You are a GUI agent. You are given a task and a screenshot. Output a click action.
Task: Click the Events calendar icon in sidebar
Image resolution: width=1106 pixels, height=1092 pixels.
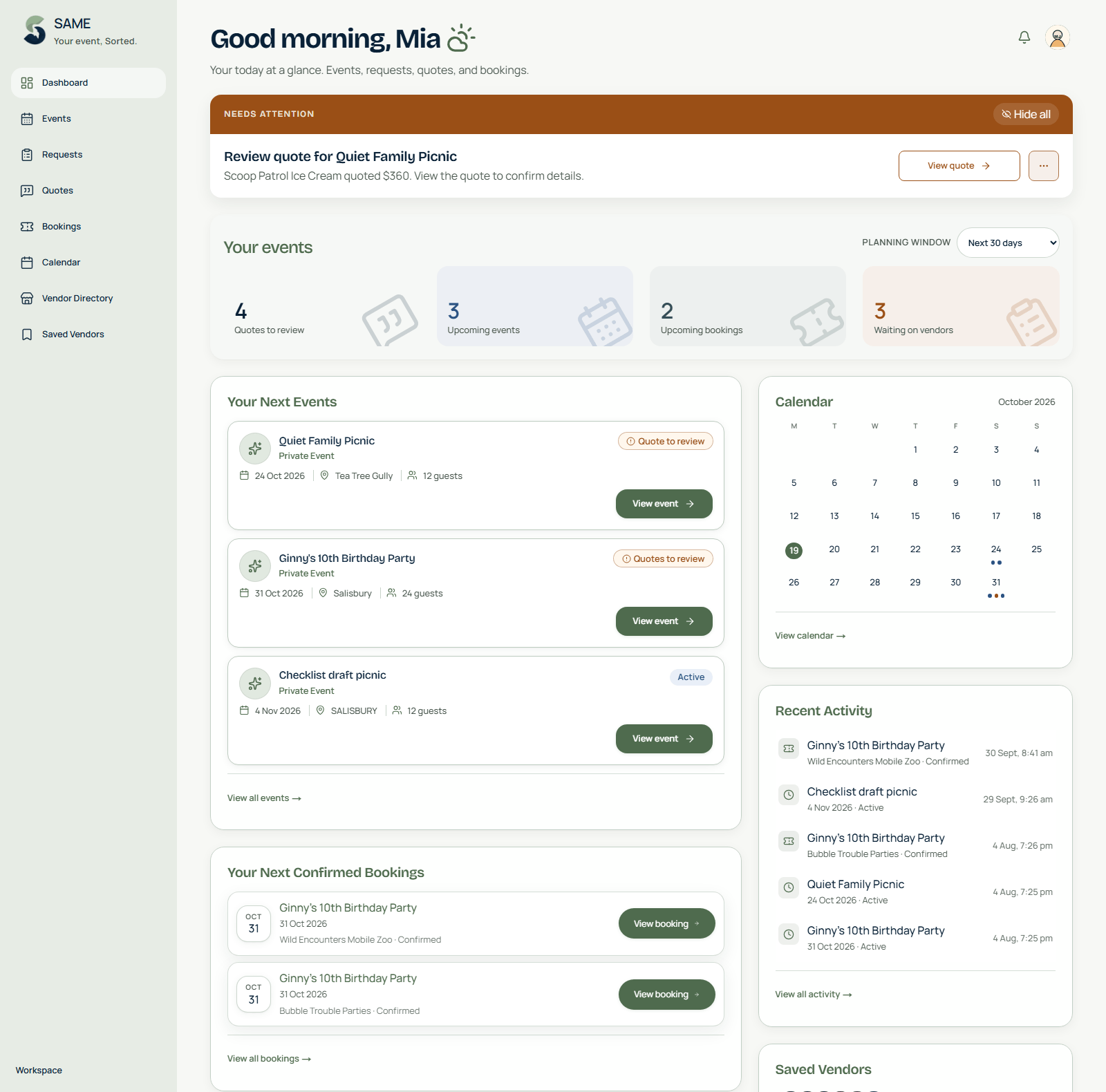tap(27, 119)
